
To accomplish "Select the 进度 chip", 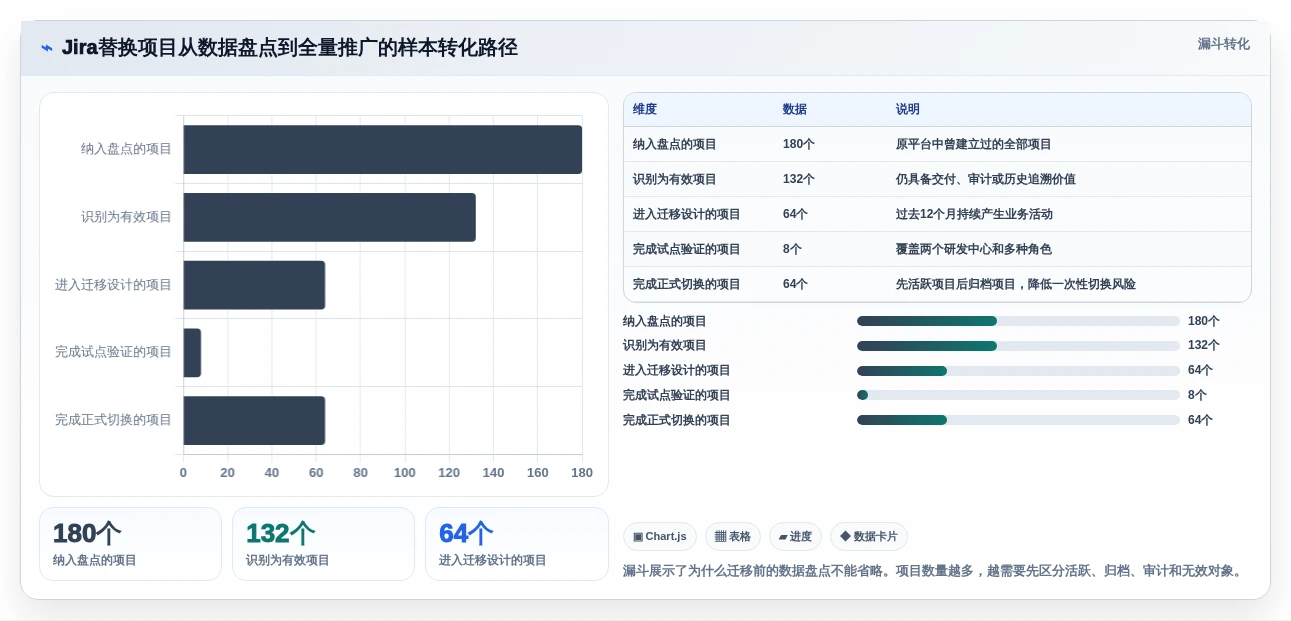I will (x=795, y=537).
